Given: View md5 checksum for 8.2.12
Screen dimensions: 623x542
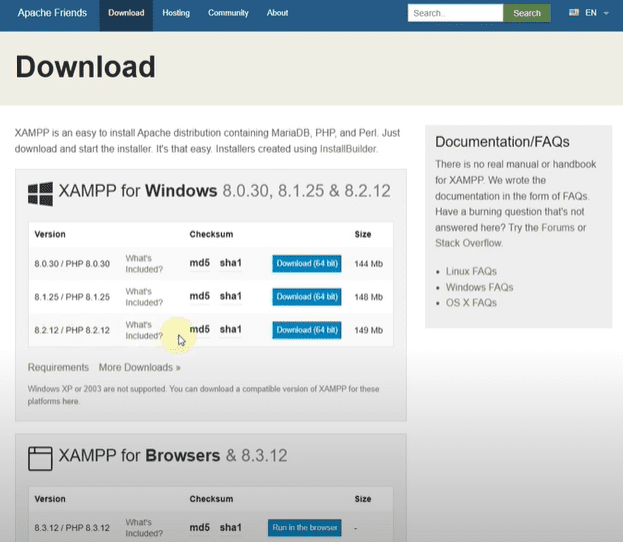Looking at the screenshot, I should [200, 329].
